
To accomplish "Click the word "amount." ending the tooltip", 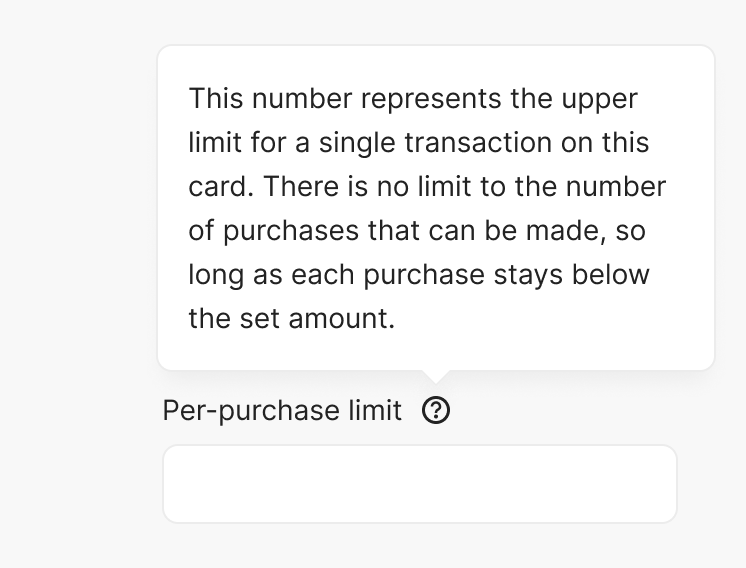I will tap(342, 319).
